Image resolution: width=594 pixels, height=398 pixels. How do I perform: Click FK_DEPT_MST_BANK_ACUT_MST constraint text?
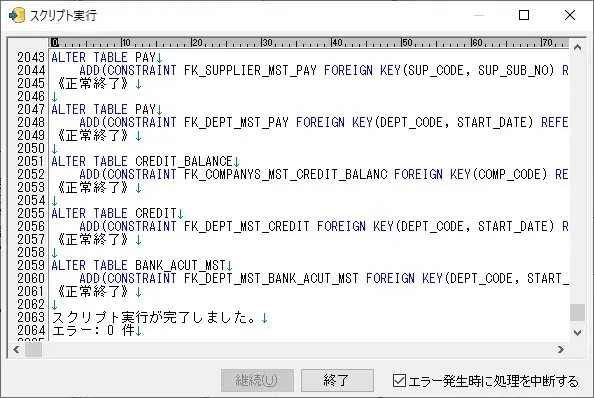click(271, 279)
